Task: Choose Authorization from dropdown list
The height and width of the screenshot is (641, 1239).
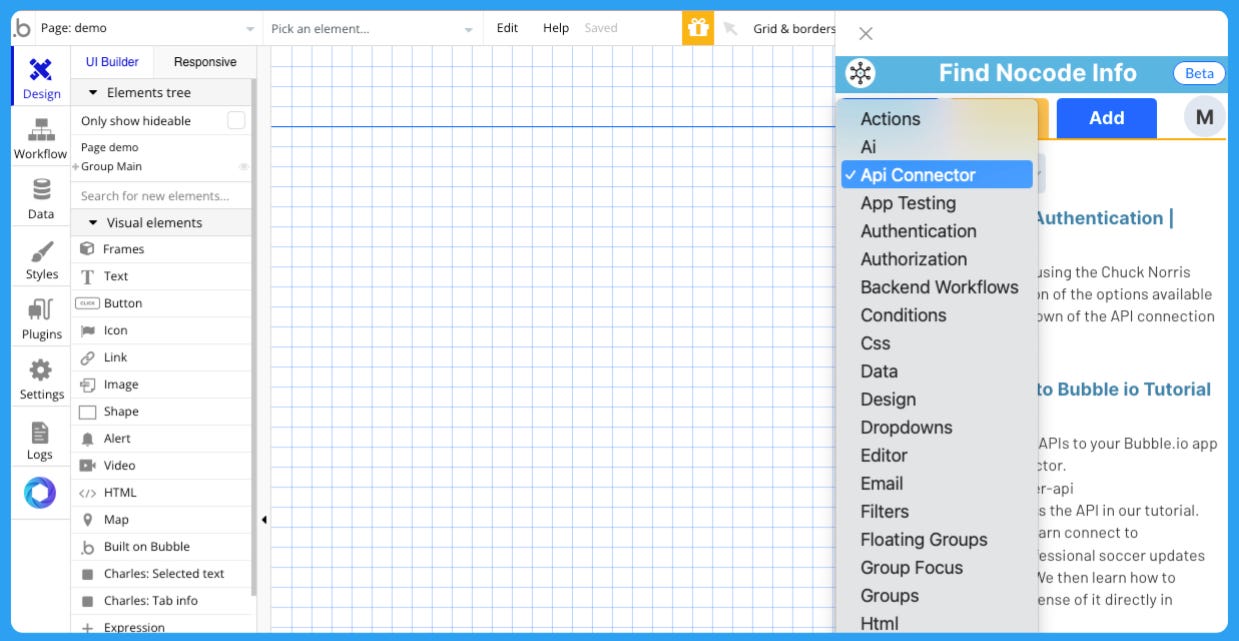Action: [937, 259]
